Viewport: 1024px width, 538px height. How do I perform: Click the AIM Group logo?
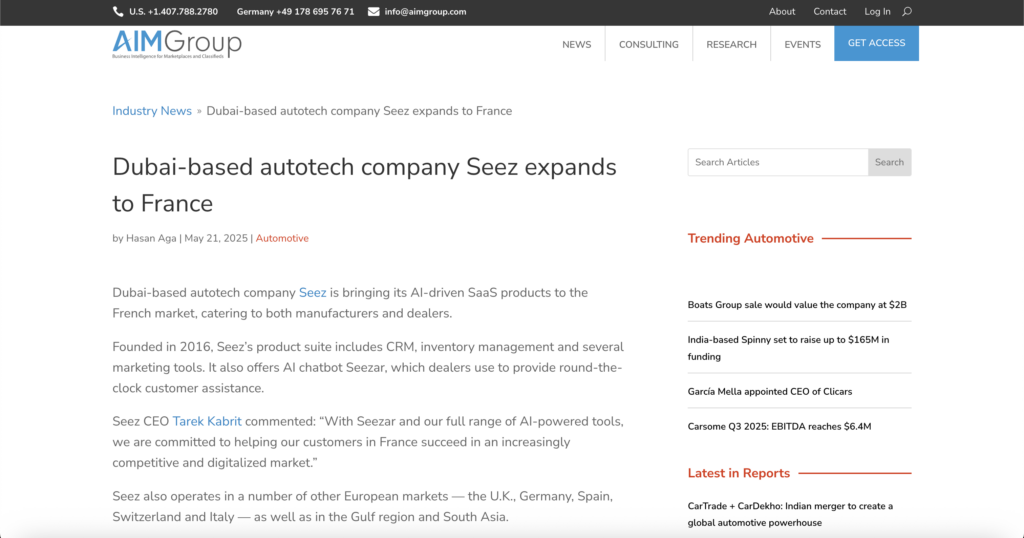point(177,44)
